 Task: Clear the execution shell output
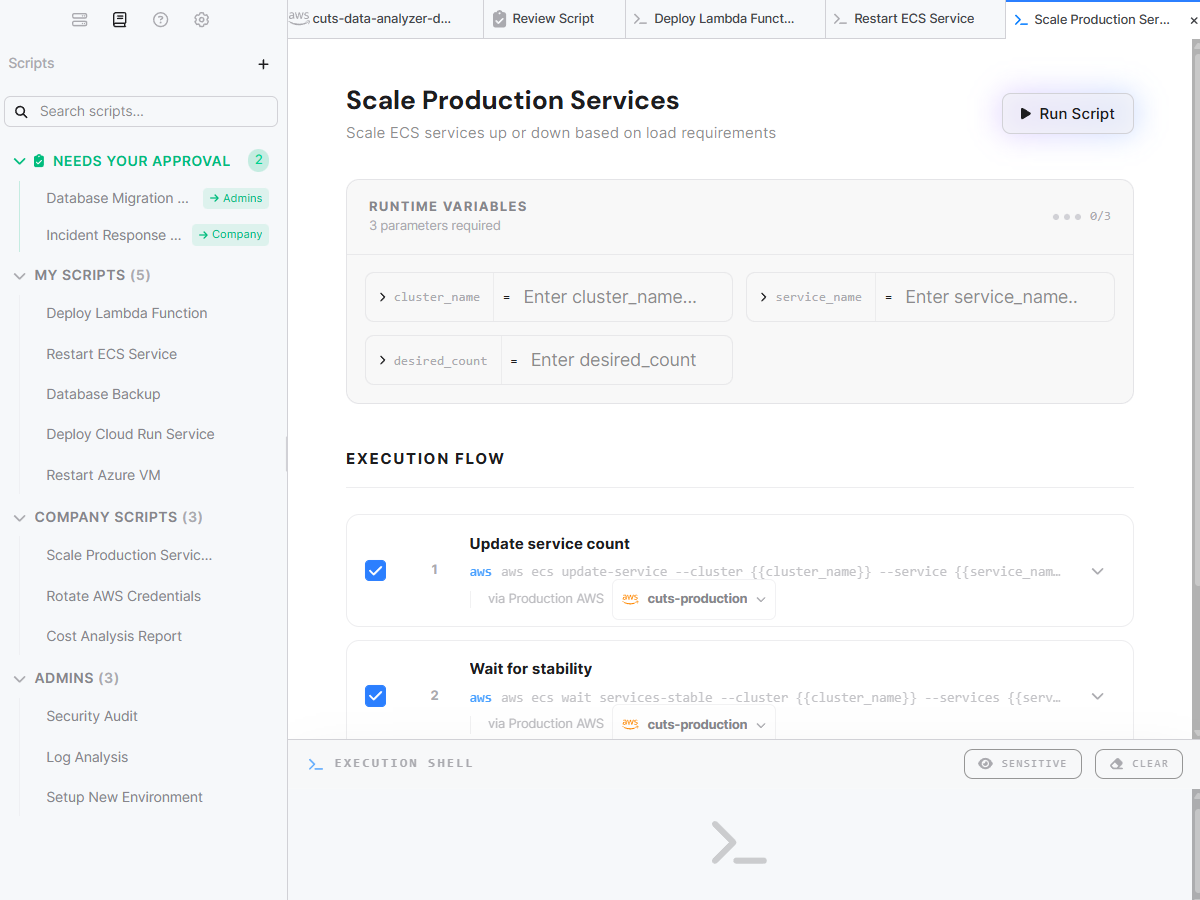coord(1139,764)
